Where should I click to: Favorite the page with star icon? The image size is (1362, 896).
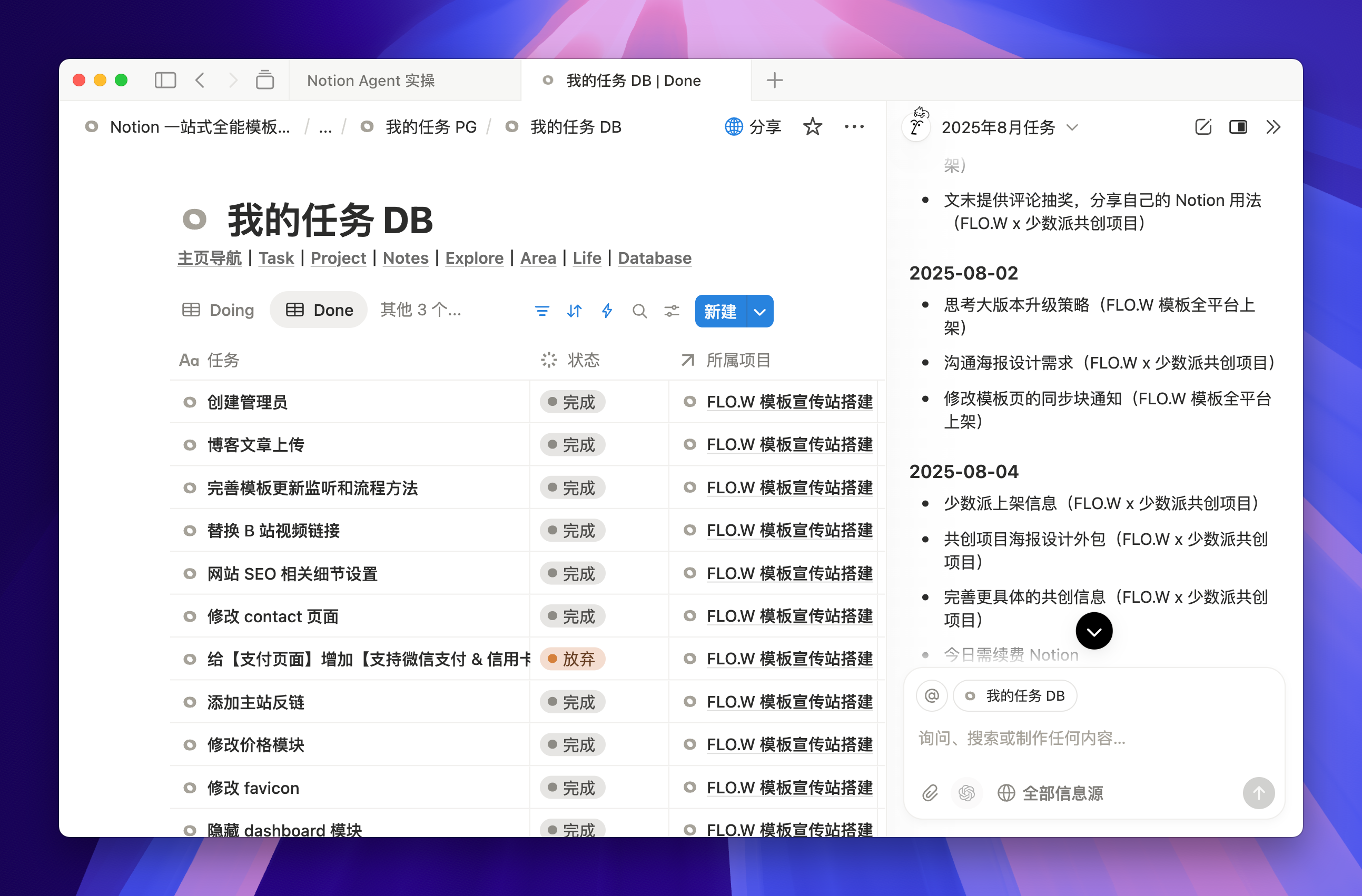tap(812, 126)
